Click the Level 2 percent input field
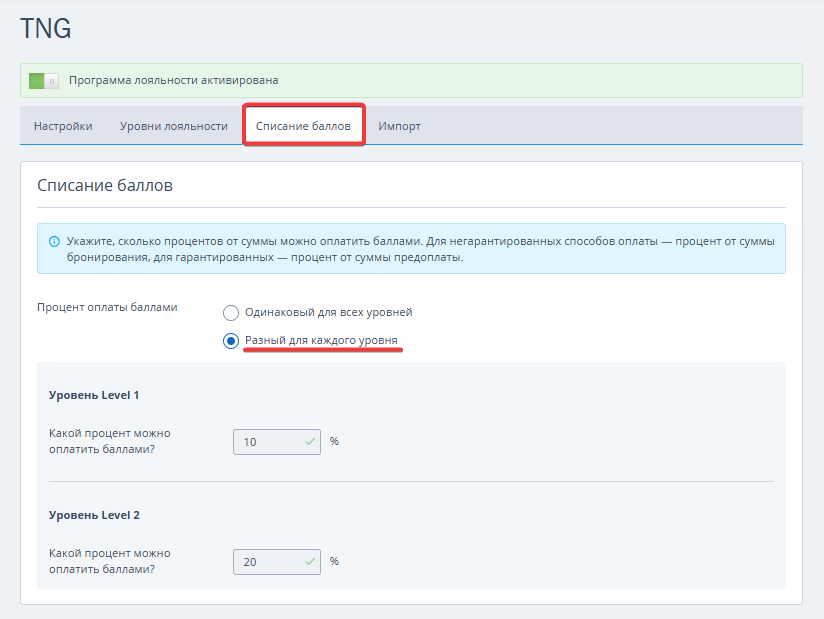The width and height of the screenshot is (824, 619). pyautogui.click(x=277, y=562)
